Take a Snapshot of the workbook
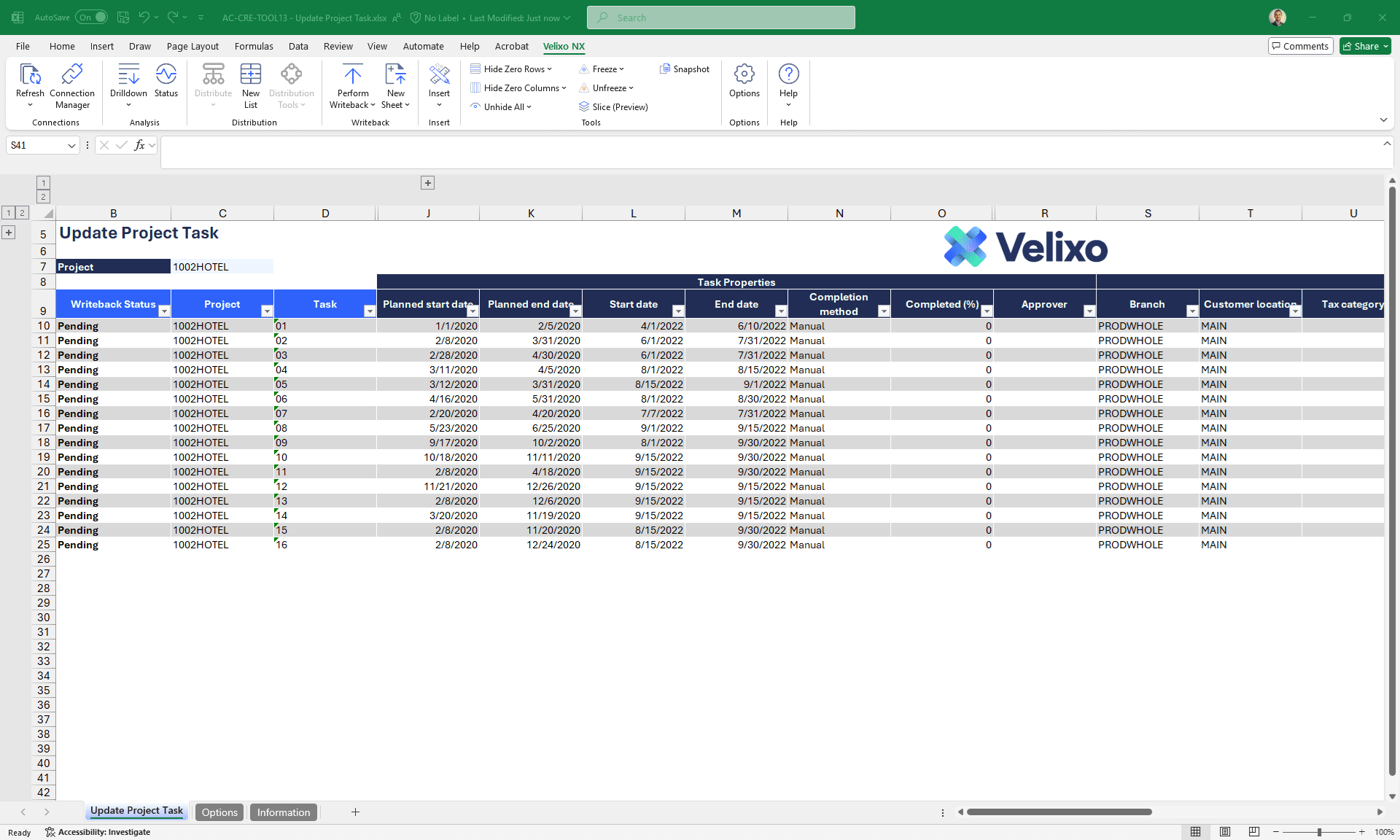 (684, 69)
